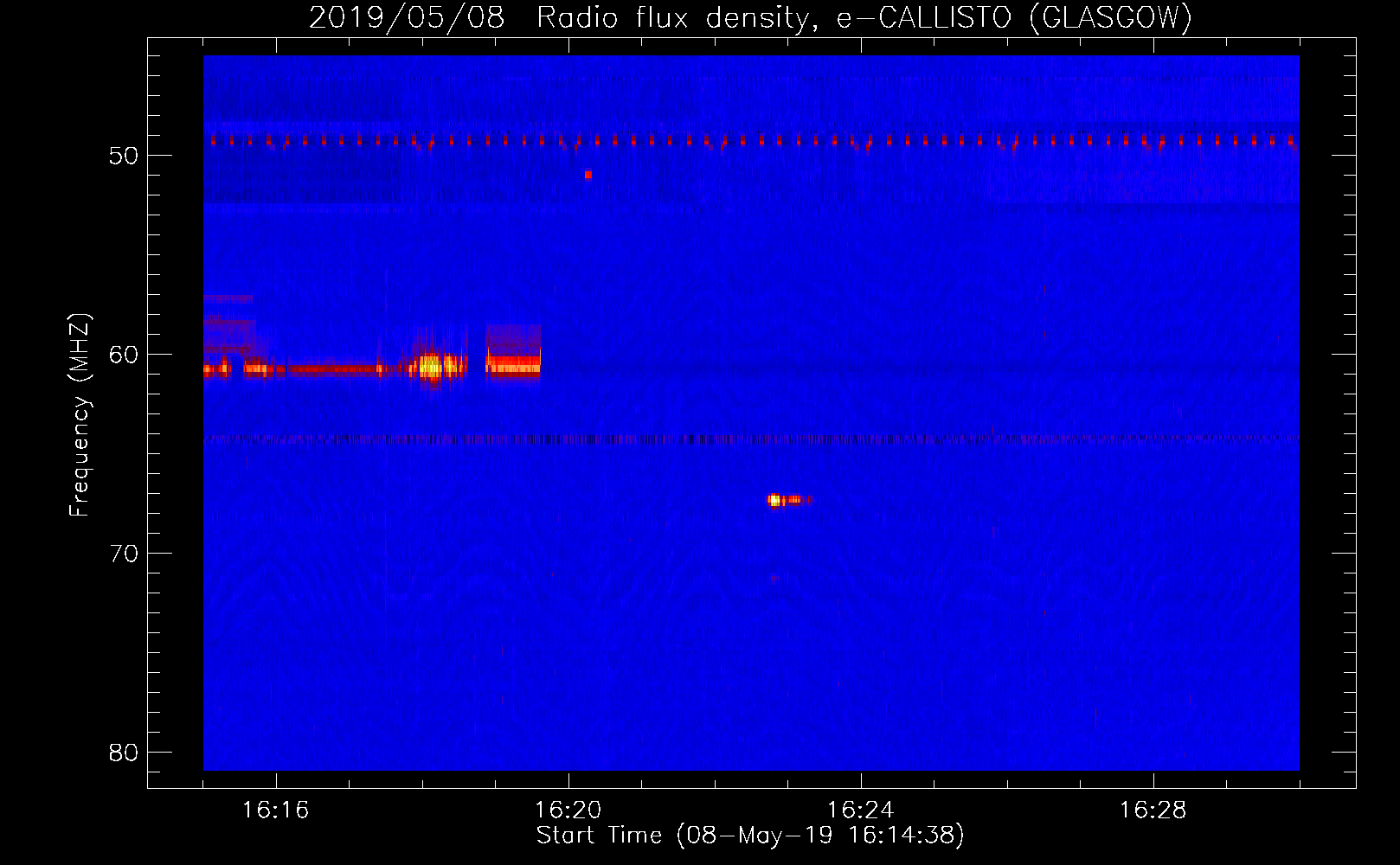Click the bright yellow burst near 67 MHz

coord(775,500)
